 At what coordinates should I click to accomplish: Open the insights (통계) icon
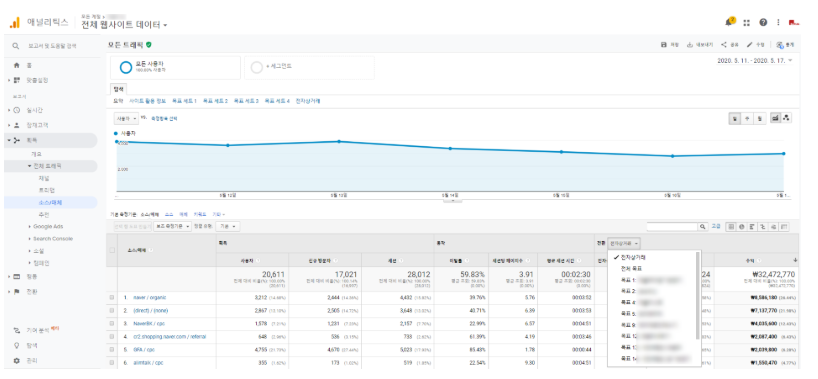pos(779,45)
